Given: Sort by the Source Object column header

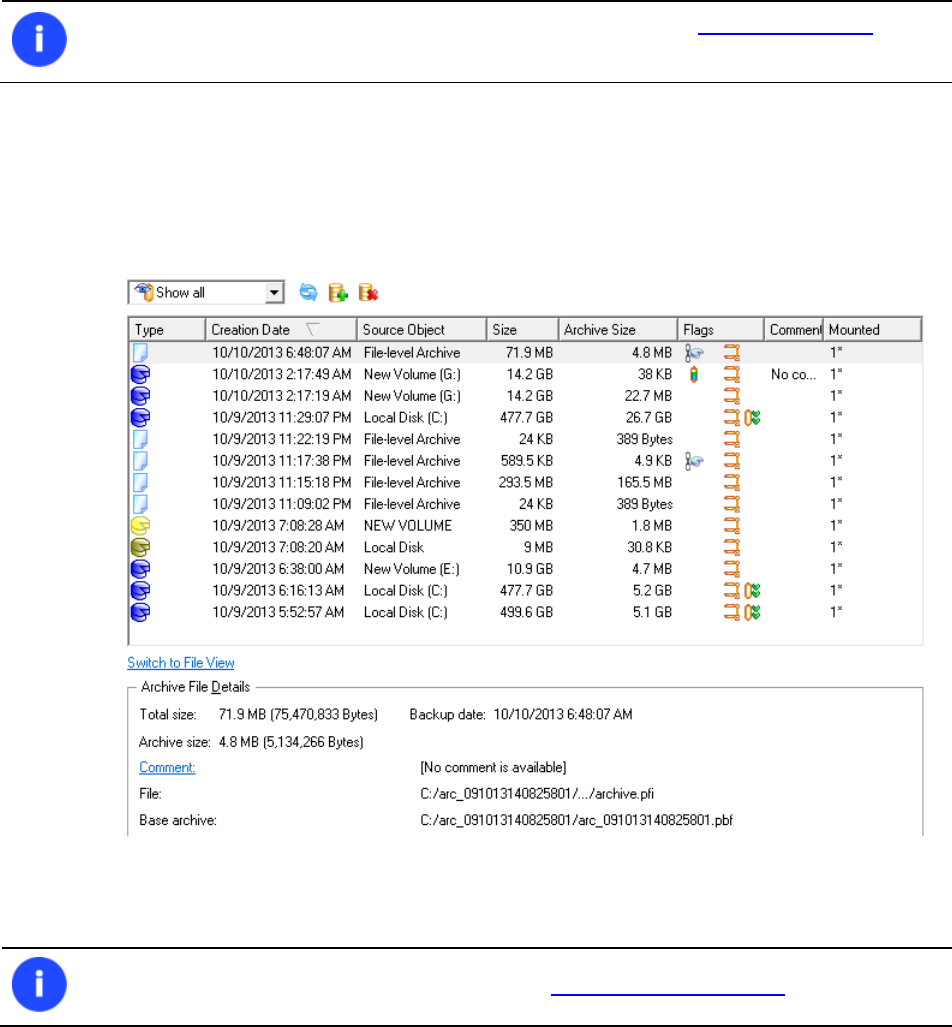Looking at the screenshot, I should pyautogui.click(x=421, y=329).
